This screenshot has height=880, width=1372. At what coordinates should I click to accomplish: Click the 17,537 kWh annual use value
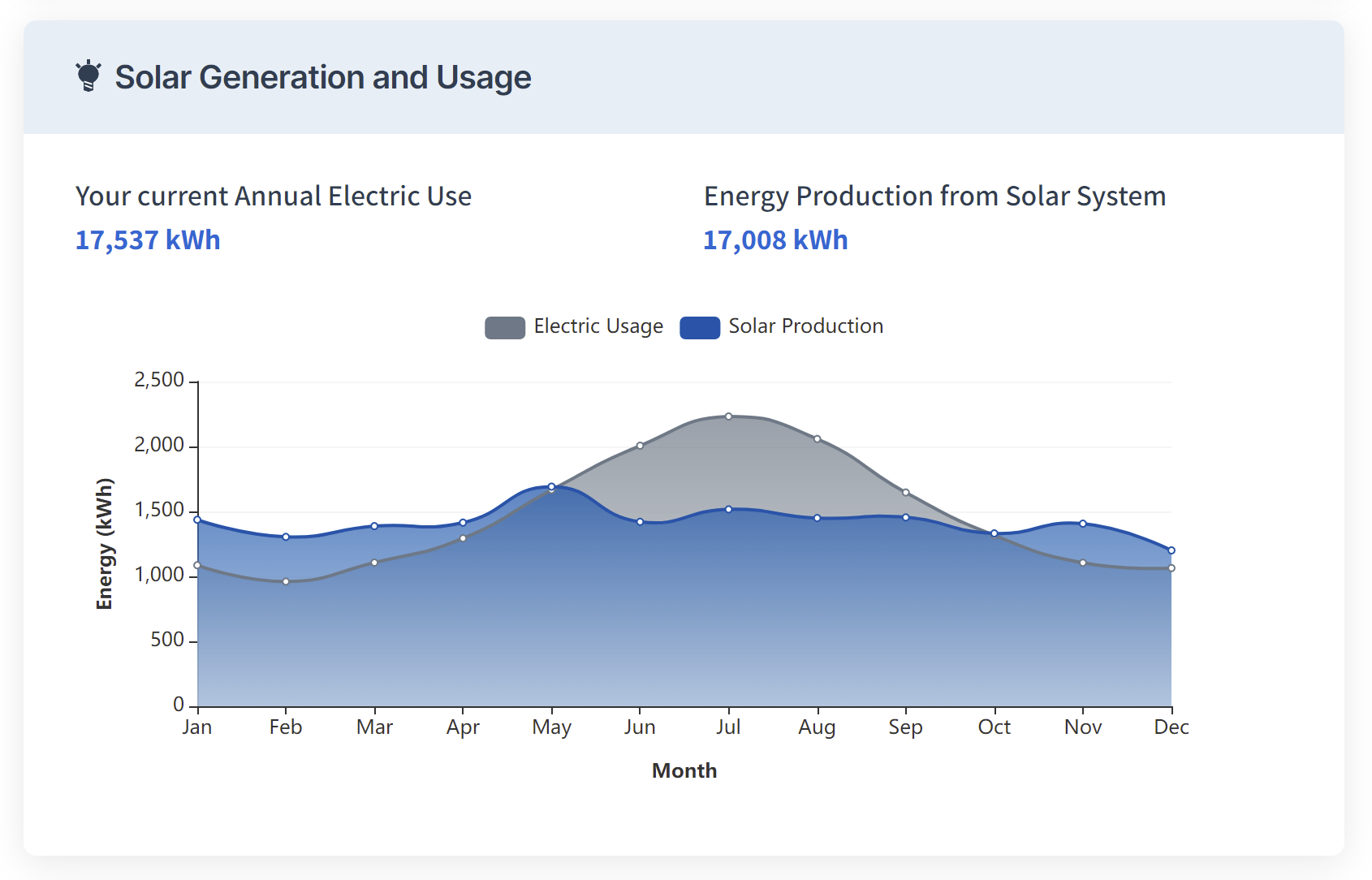click(x=148, y=240)
